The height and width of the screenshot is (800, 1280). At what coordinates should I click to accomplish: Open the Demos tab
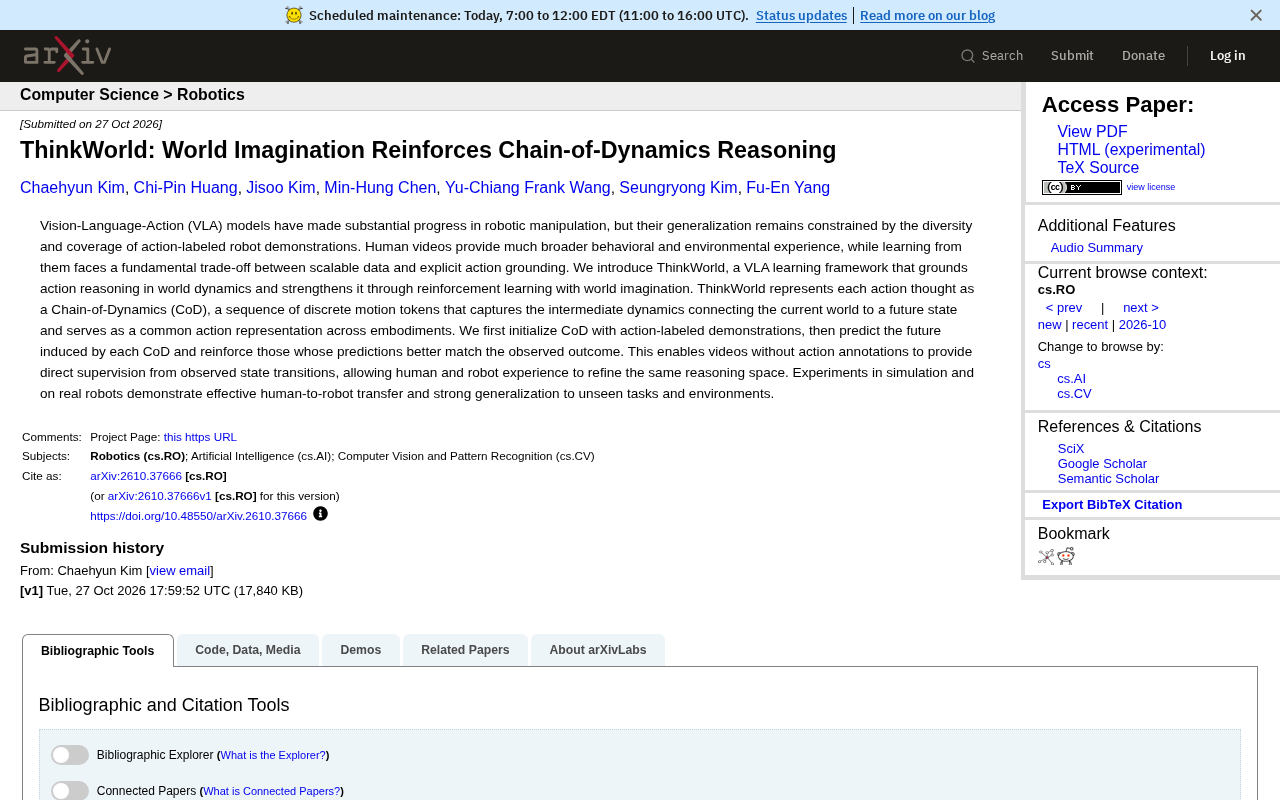(x=361, y=650)
